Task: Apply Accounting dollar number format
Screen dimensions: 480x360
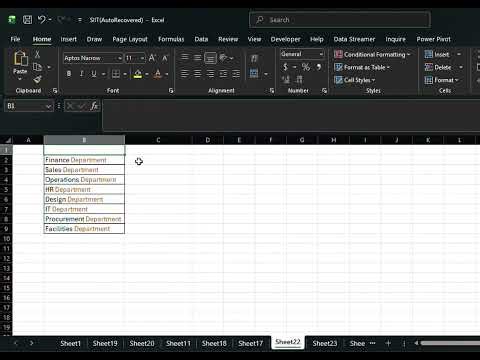Action: pos(285,67)
